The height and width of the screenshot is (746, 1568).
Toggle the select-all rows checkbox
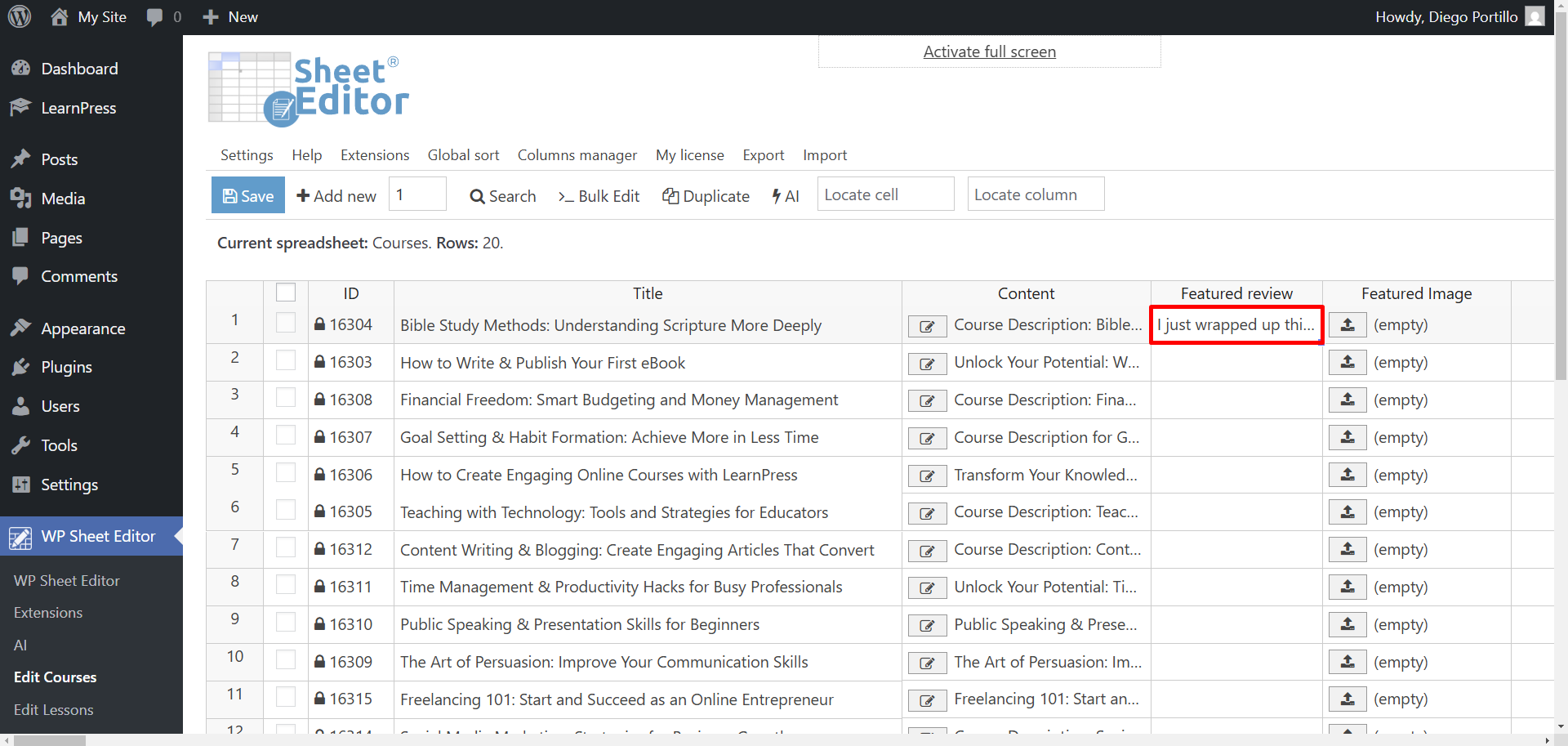point(286,293)
